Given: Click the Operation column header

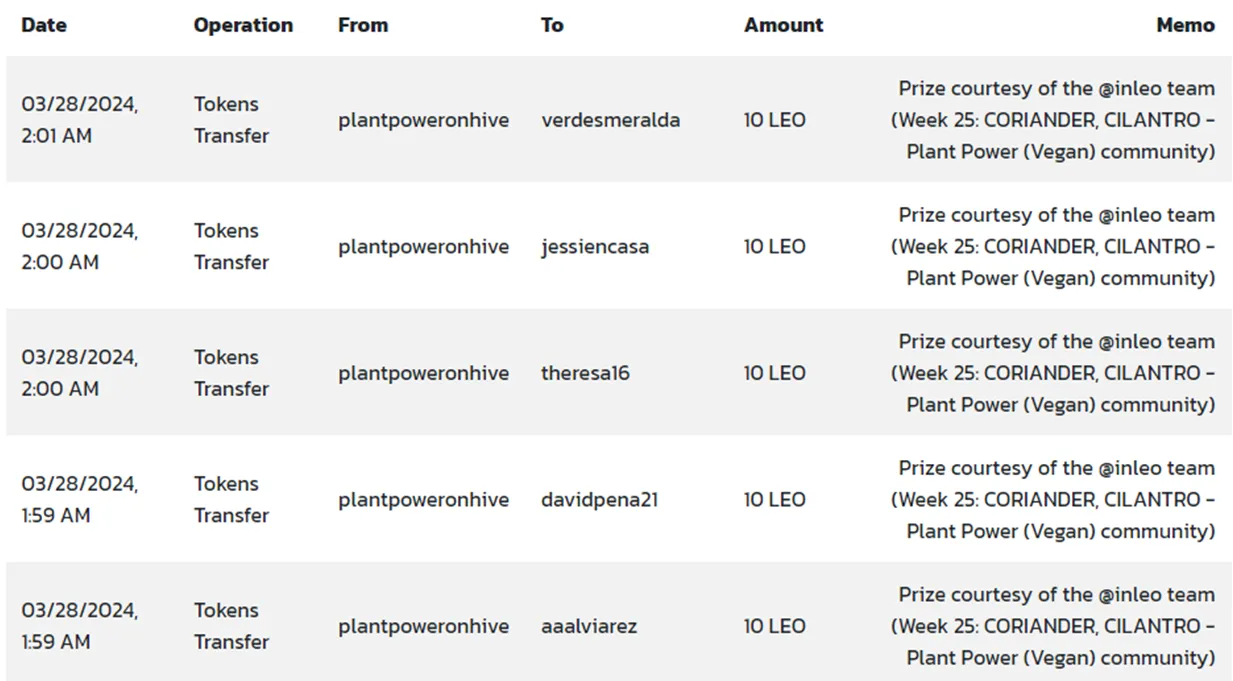Looking at the screenshot, I should pyautogui.click(x=243, y=25).
